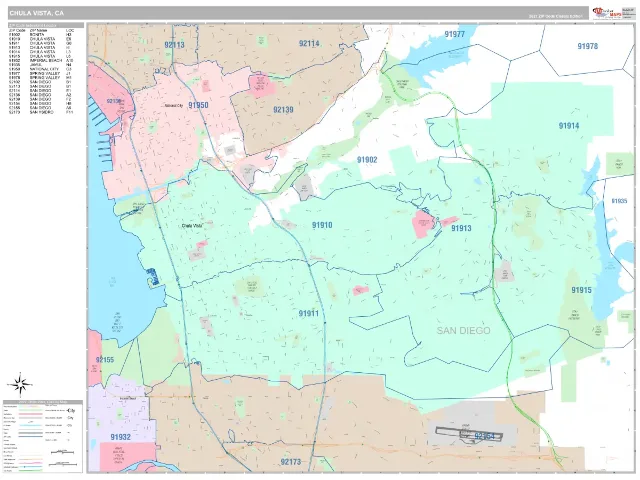Click the largest City symbol in legend
The height and width of the screenshot is (480, 640).
click(71, 411)
